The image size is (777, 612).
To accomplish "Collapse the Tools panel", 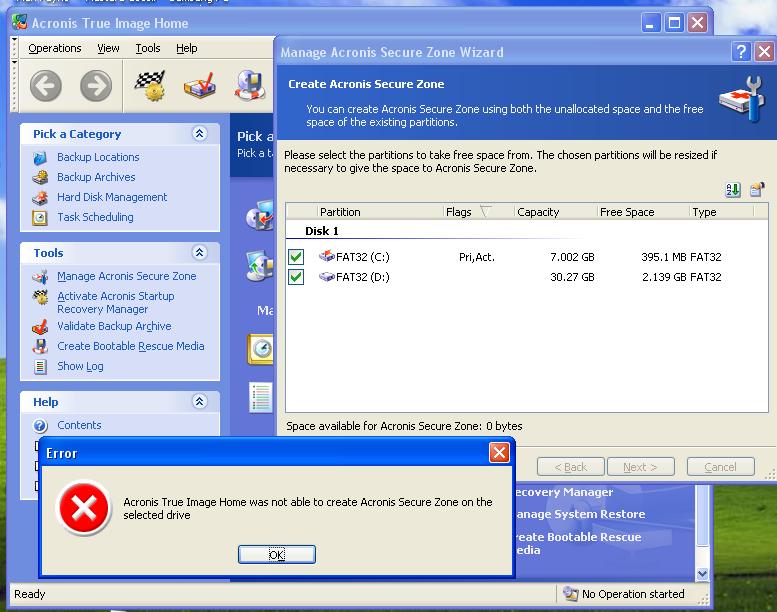I will pos(200,253).
